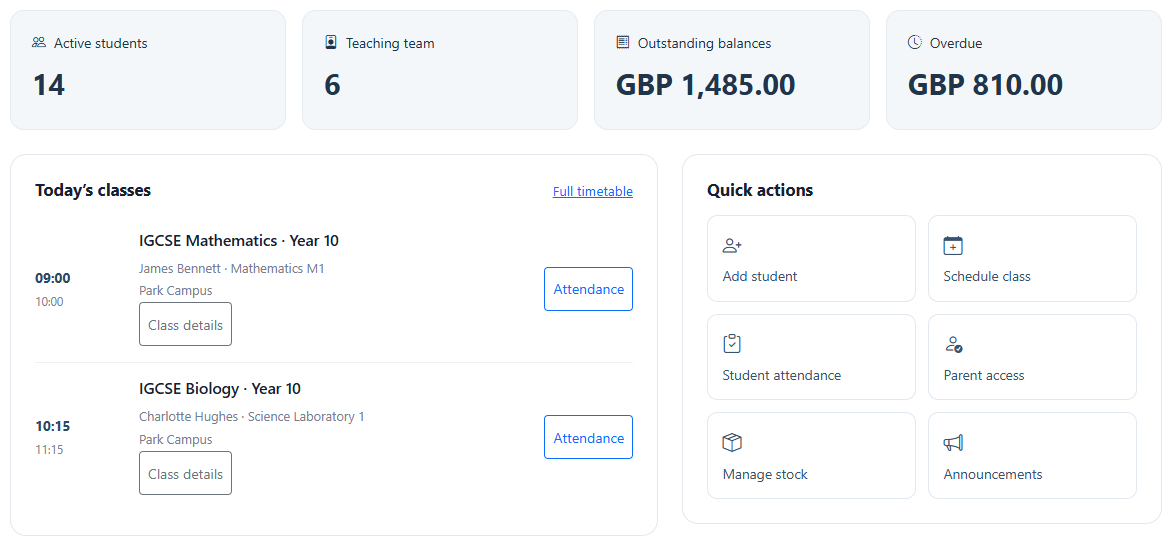This screenshot has width=1172, height=546.
Task: Click Park Campus under IGCSE Mathematics
Action: tap(176, 291)
